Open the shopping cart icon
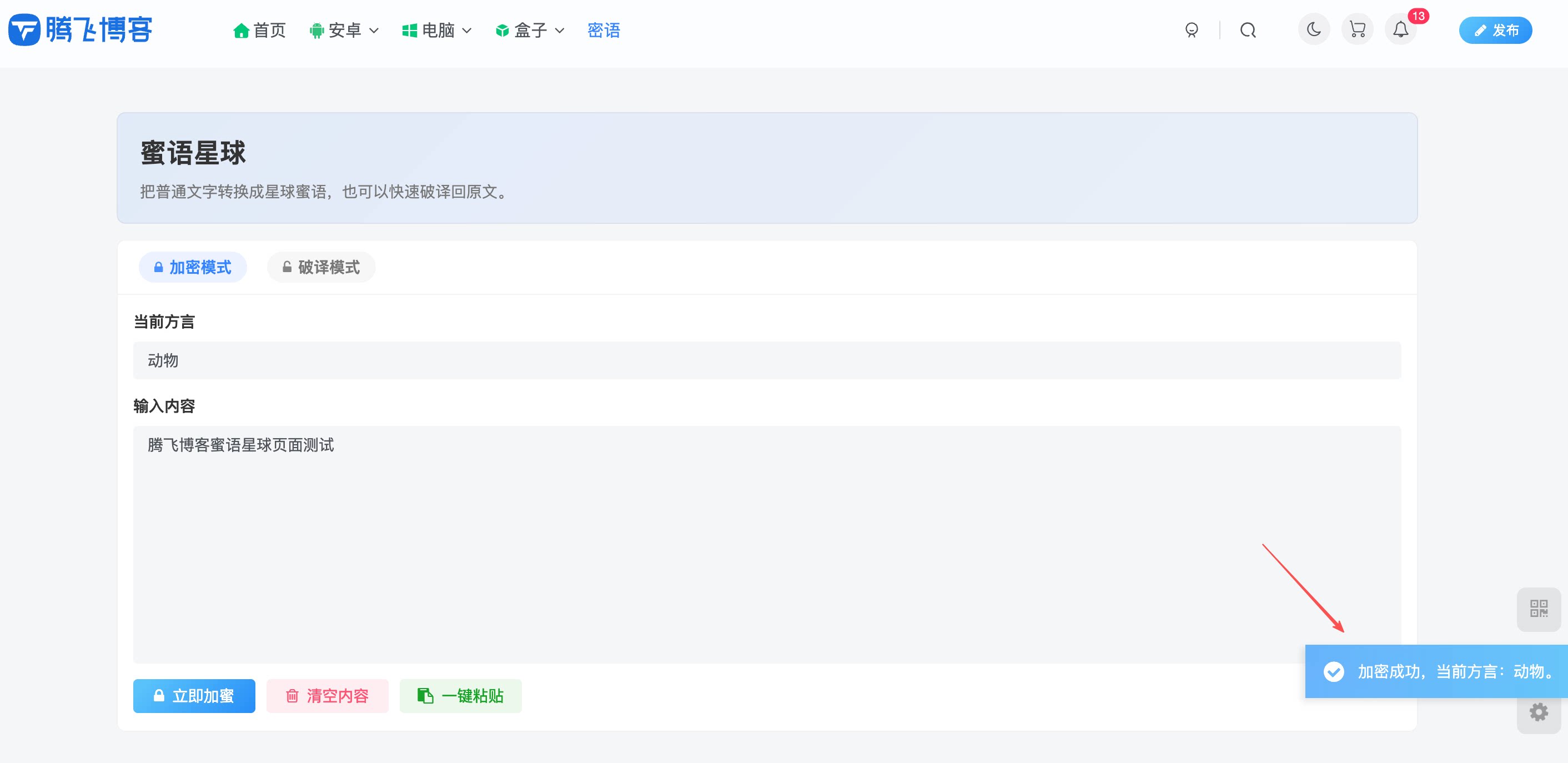Image resolution: width=1568 pixels, height=763 pixels. [x=1357, y=29]
